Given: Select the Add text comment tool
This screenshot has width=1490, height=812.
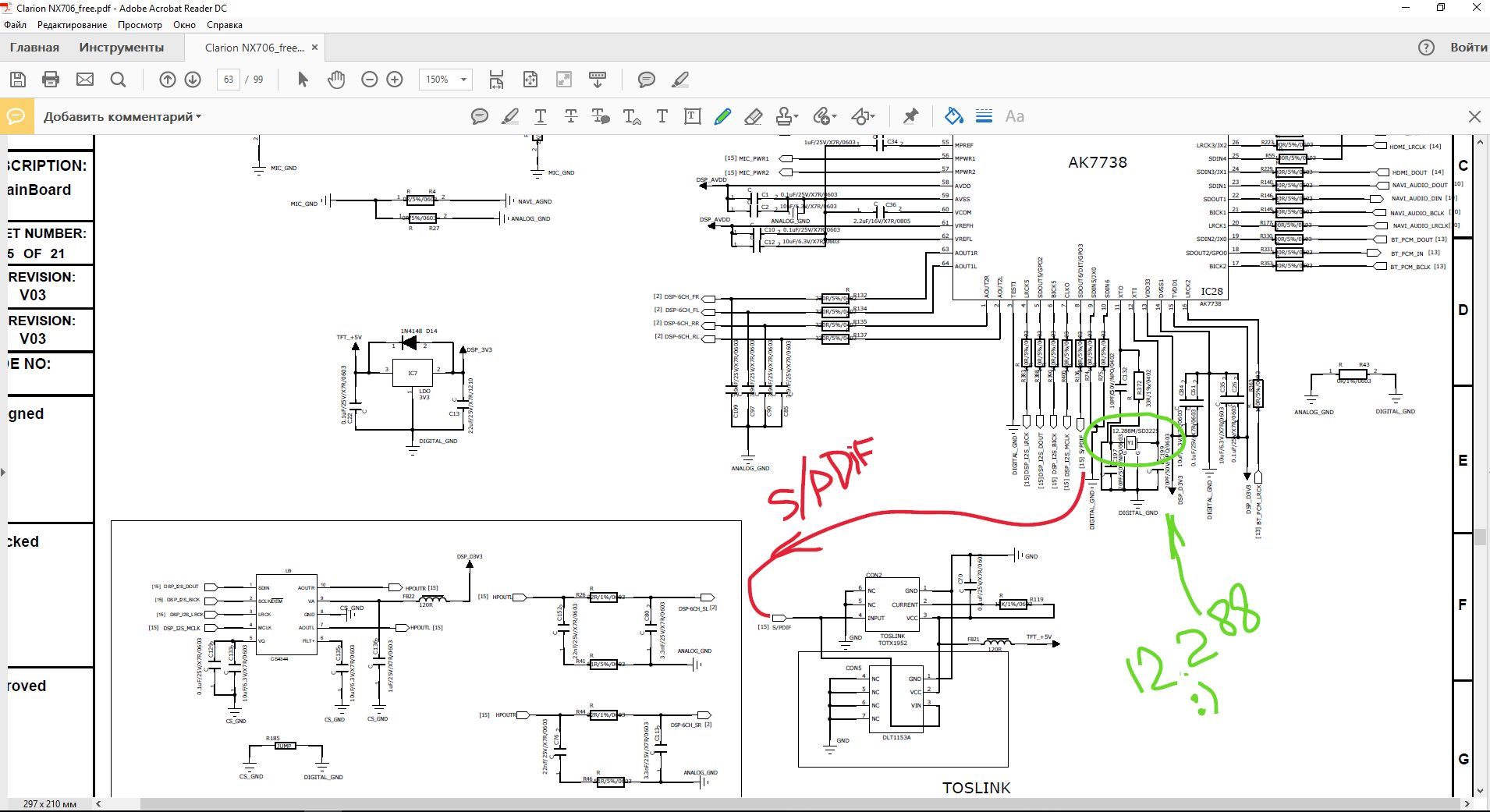Looking at the screenshot, I should 662,117.
